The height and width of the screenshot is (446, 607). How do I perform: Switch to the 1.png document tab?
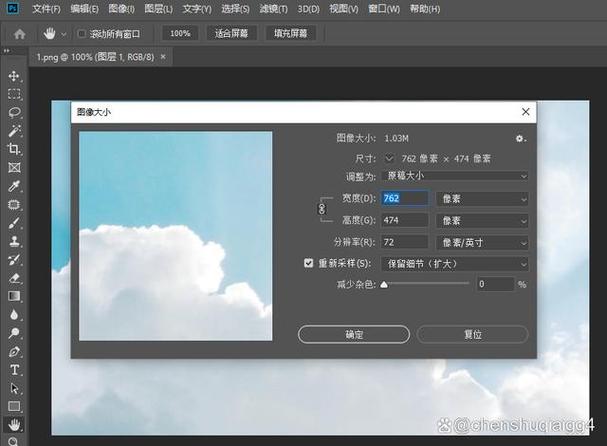[95, 57]
